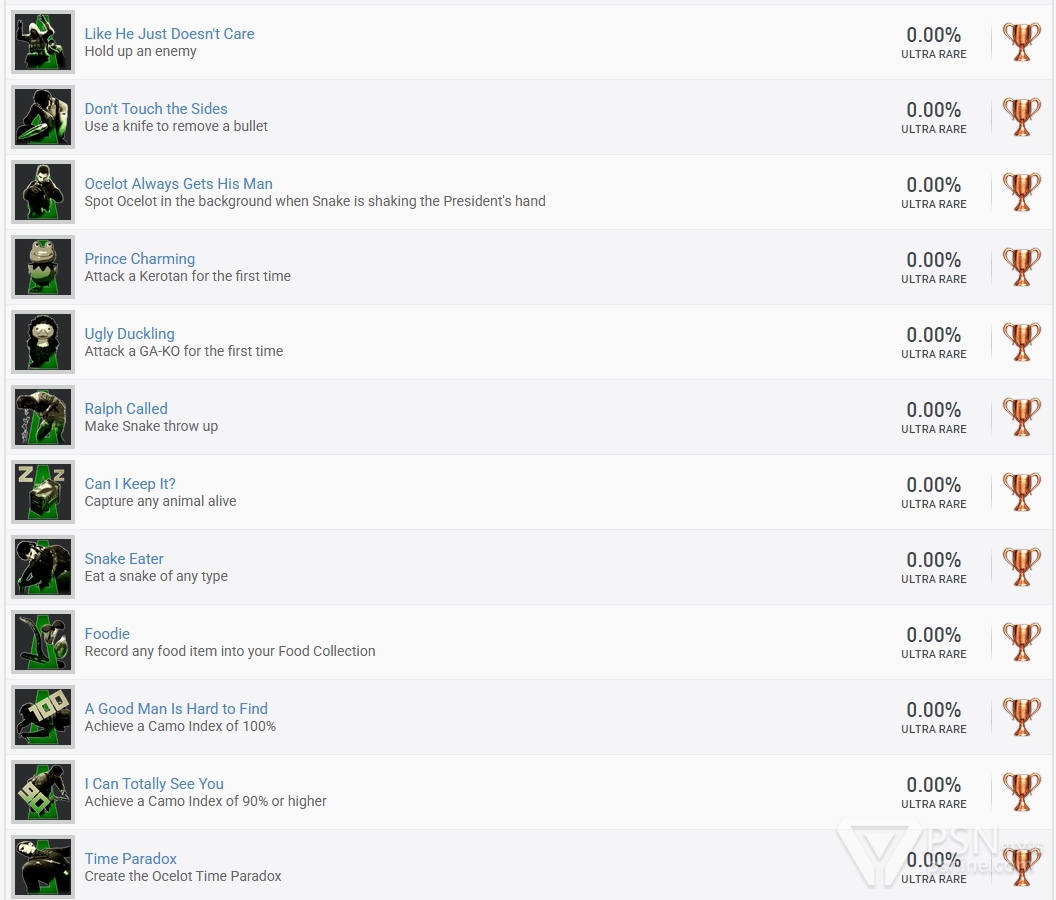The height and width of the screenshot is (900, 1056).
Task: Select the Ugly Duckling GA-KO icon
Action: click(x=43, y=342)
